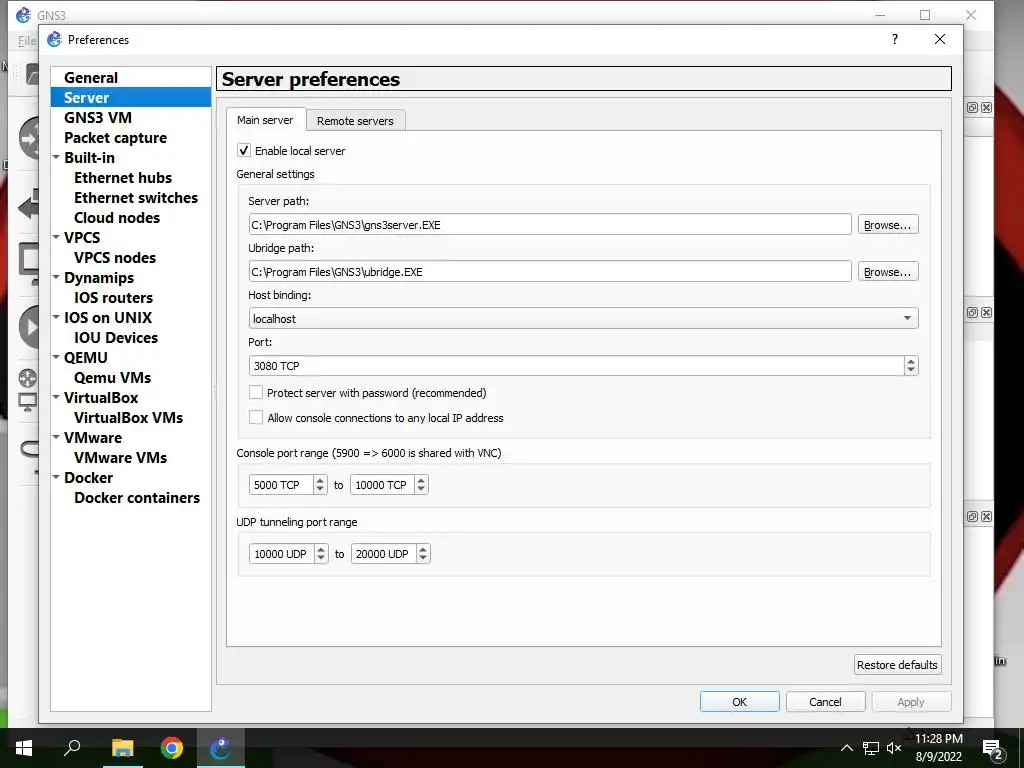Collapse the IOS on UNIX group

pos(56,317)
